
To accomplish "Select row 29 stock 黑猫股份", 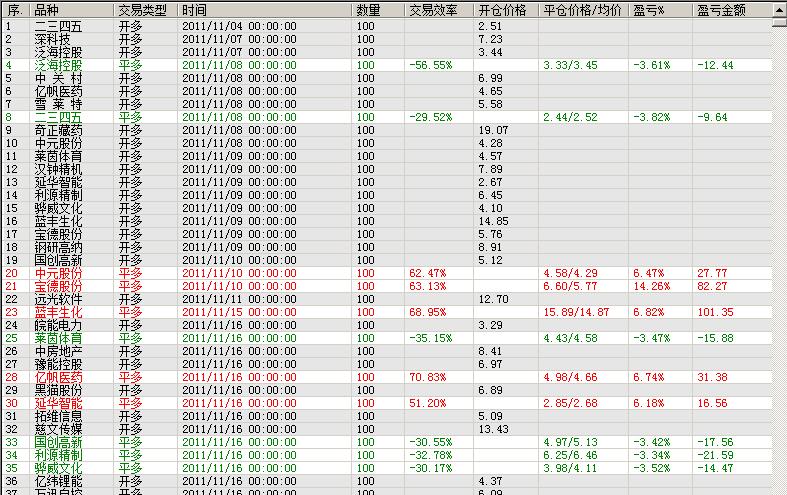I will coord(58,391).
